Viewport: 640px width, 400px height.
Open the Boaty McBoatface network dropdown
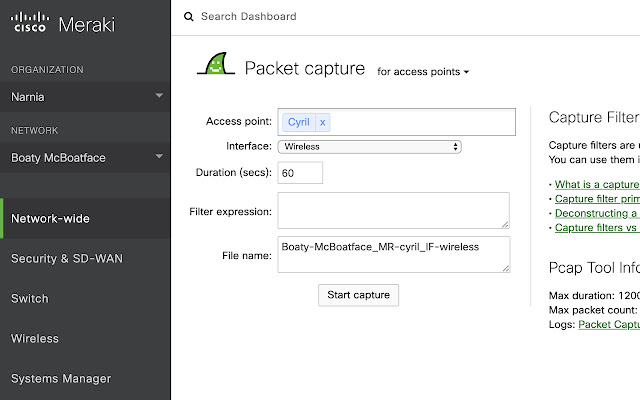(85, 158)
